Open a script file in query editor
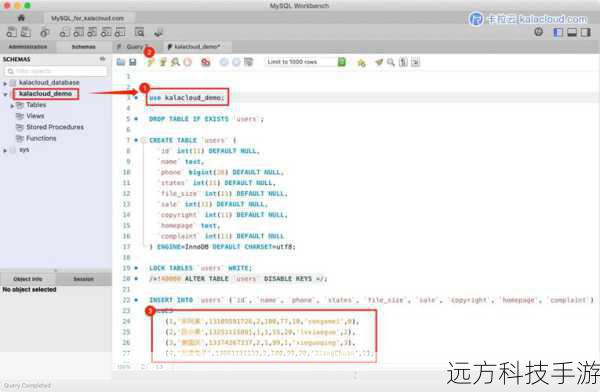Screen dimensions: 600x392 (121, 62)
